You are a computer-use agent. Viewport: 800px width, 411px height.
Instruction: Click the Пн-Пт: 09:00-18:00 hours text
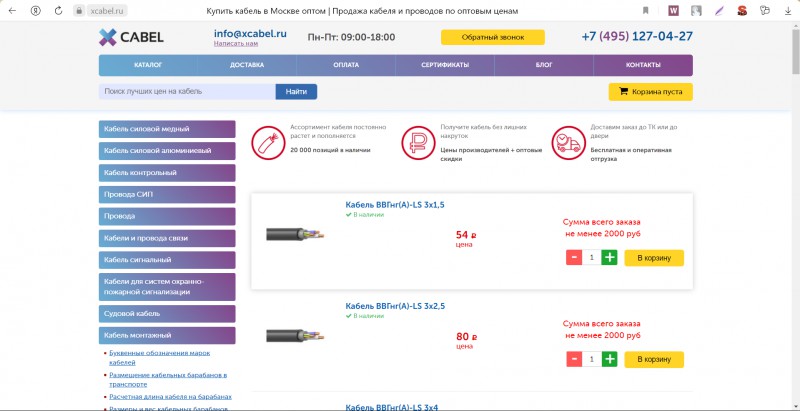[351, 37]
